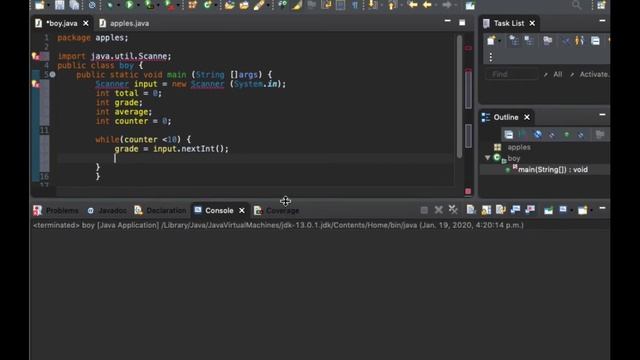Go to Next Annotation
This screenshot has width=640, height=360.
[373, 5]
